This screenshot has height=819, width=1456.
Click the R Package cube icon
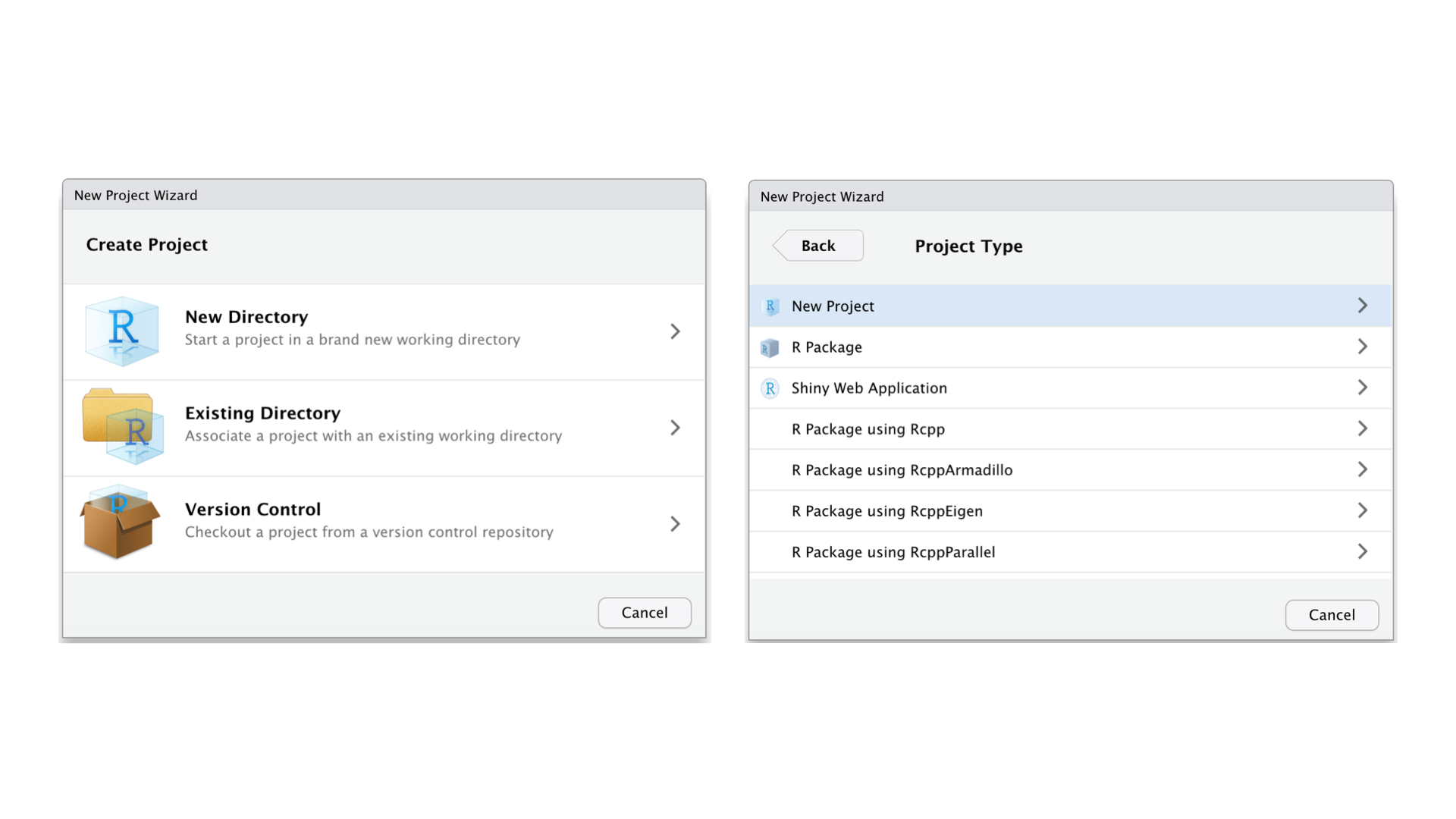coord(770,348)
